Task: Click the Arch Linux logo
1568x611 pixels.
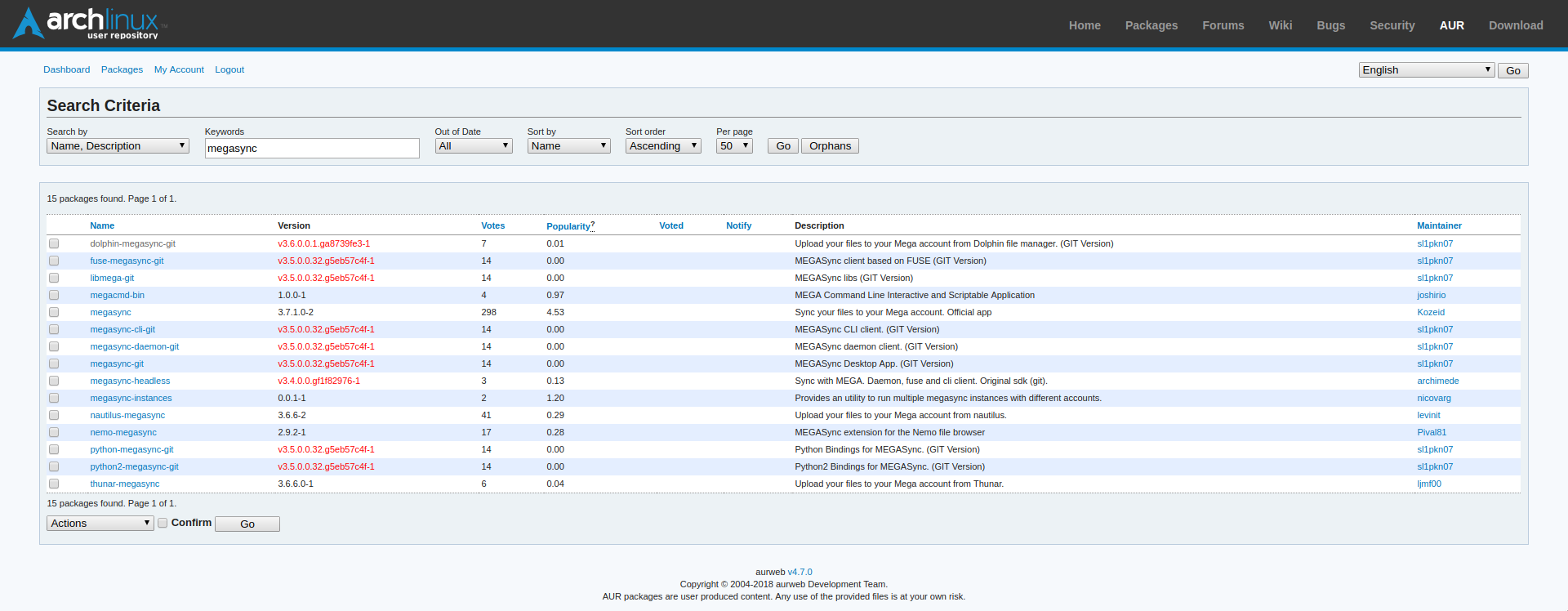Action: [x=89, y=23]
